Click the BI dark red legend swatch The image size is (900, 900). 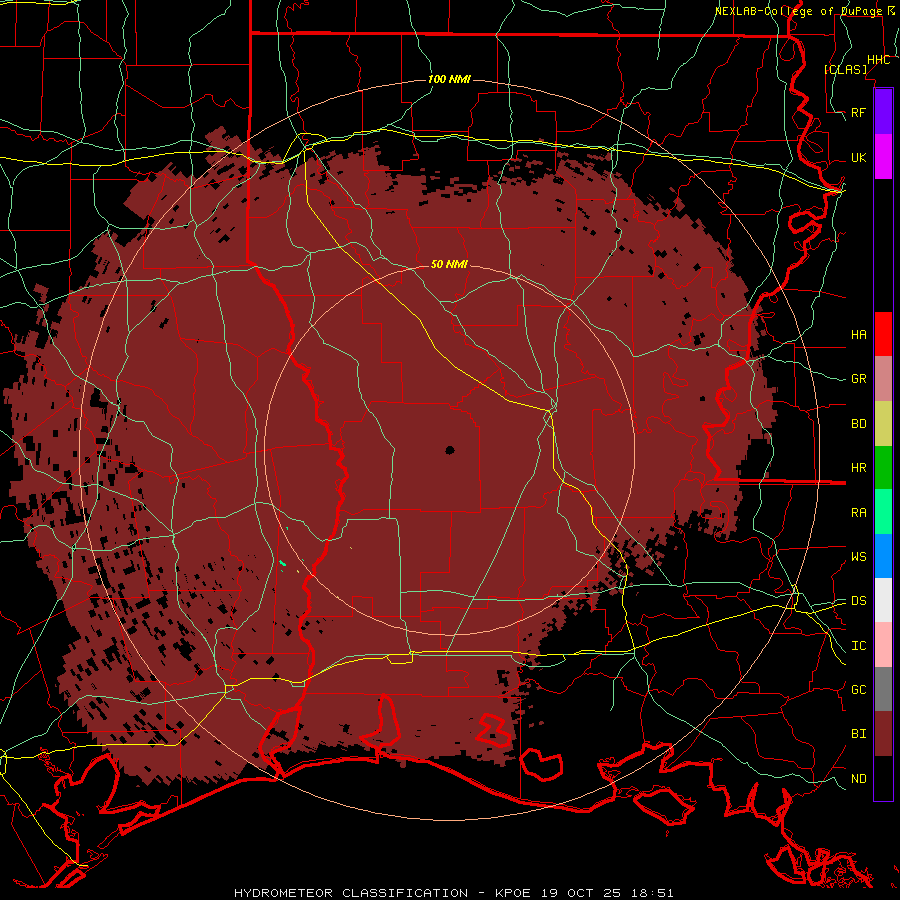(883, 734)
